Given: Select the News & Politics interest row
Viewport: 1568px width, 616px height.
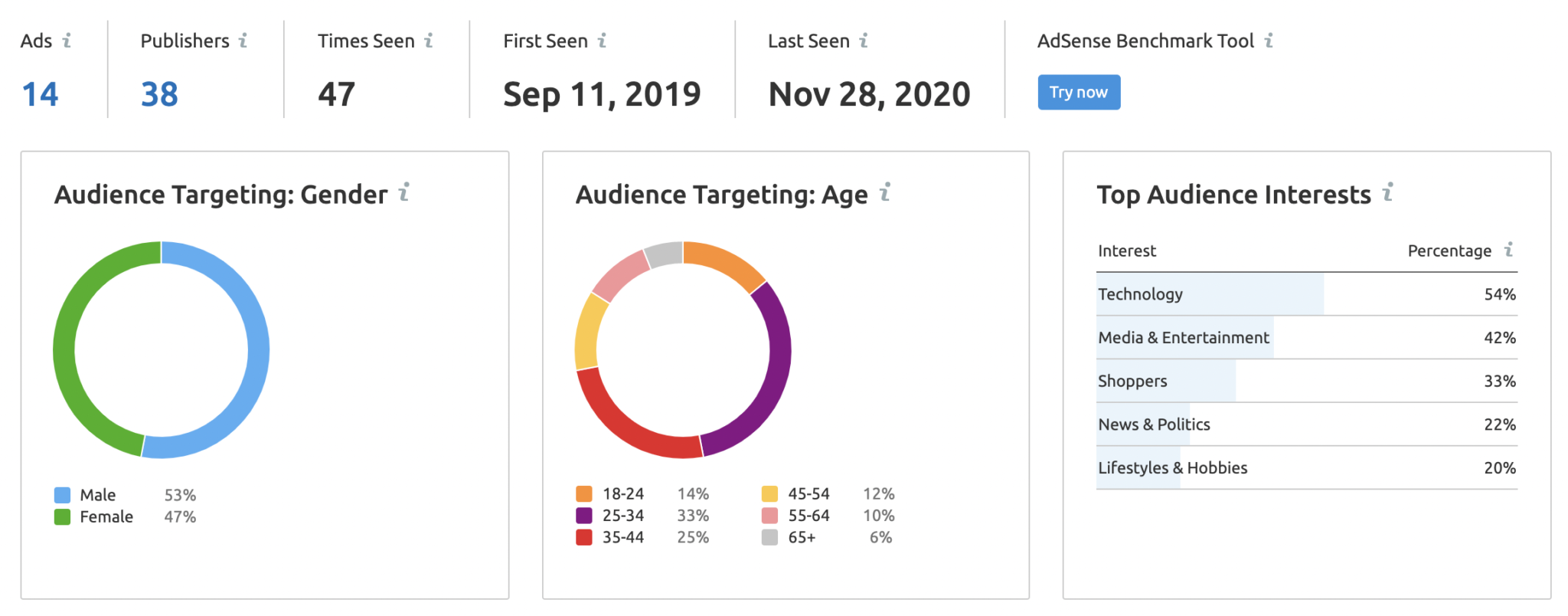Looking at the screenshot, I should click(1307, 424).
